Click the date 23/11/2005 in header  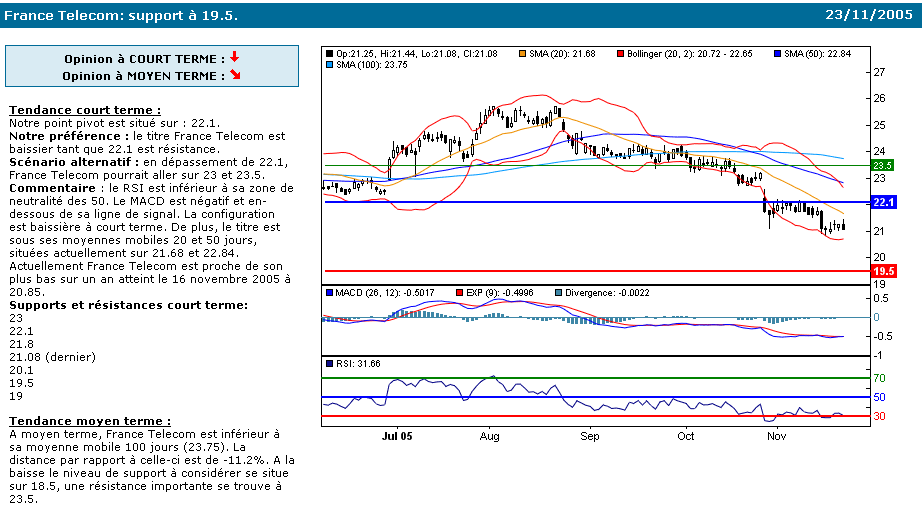click(868, 15)
